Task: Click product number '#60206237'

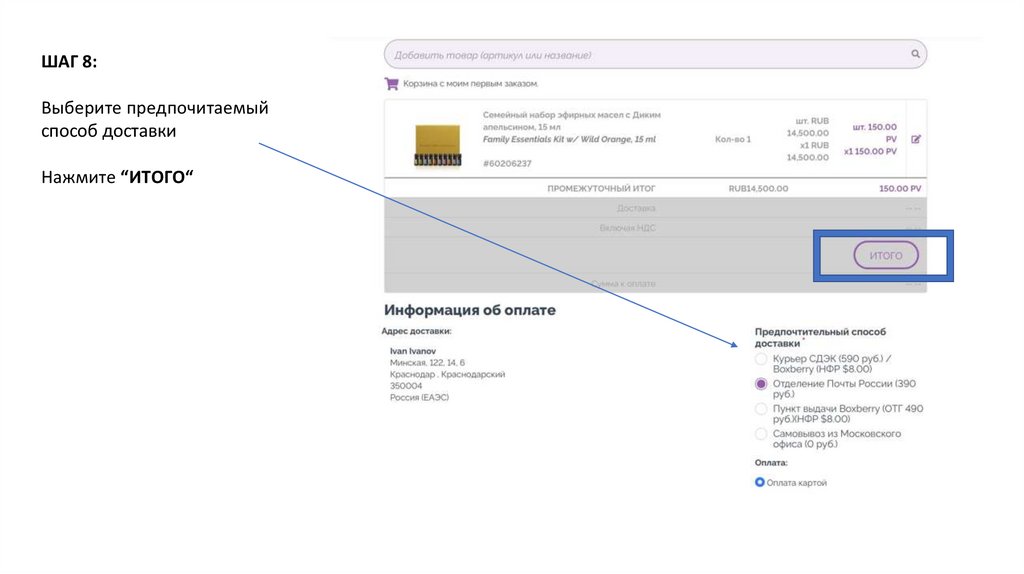Action: pyautogui.click(x=507, y=163)
